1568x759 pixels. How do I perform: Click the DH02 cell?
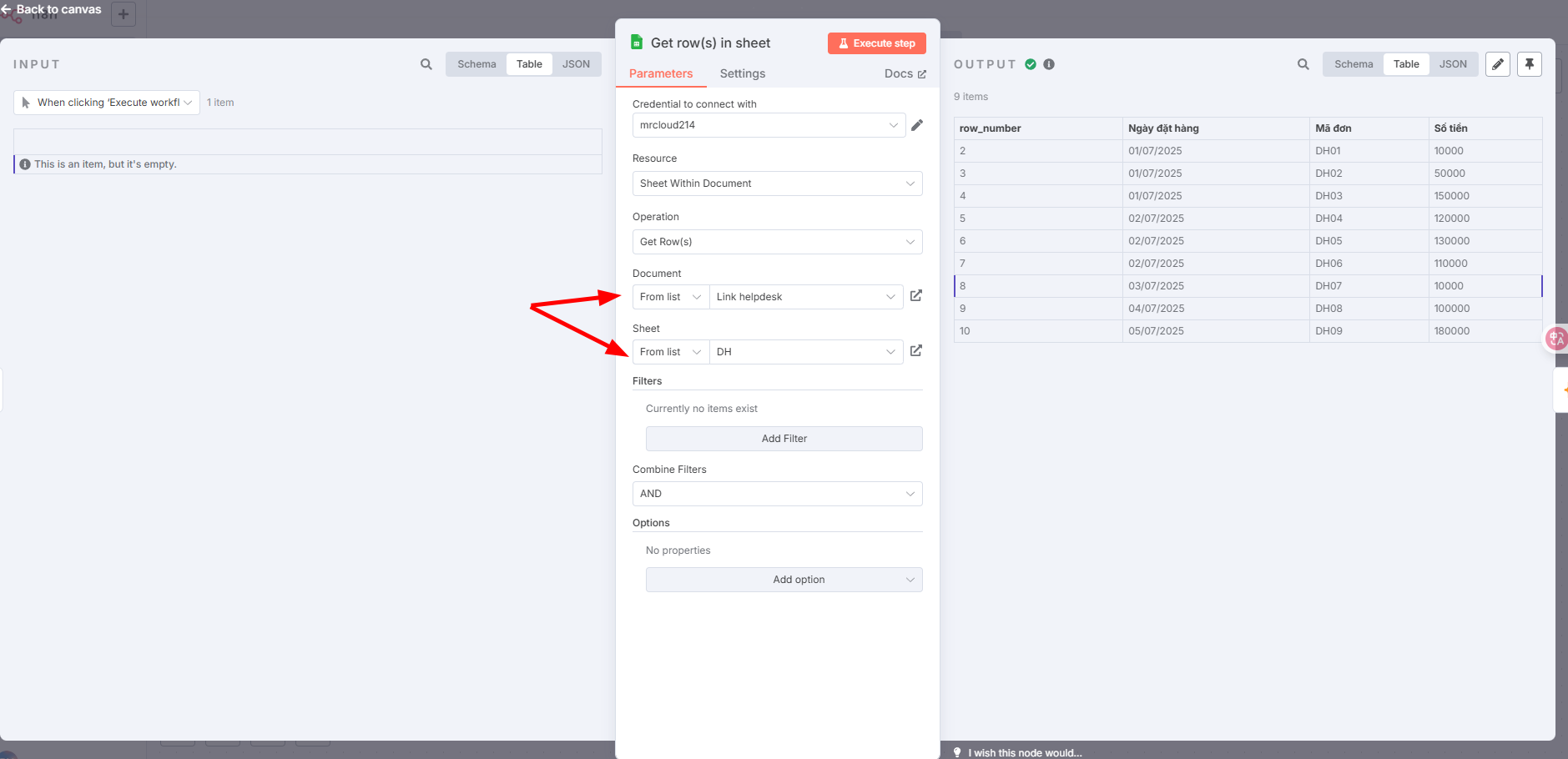pyautogui.click(x=1369, y=173)
